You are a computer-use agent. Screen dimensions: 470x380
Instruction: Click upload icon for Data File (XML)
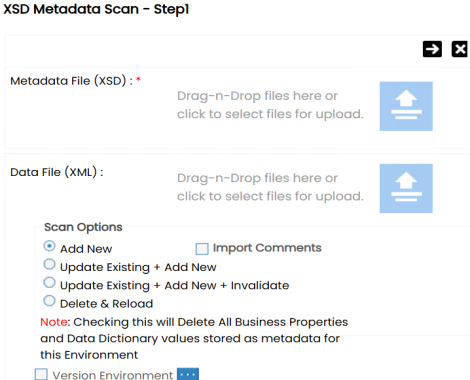click(406, 188)
